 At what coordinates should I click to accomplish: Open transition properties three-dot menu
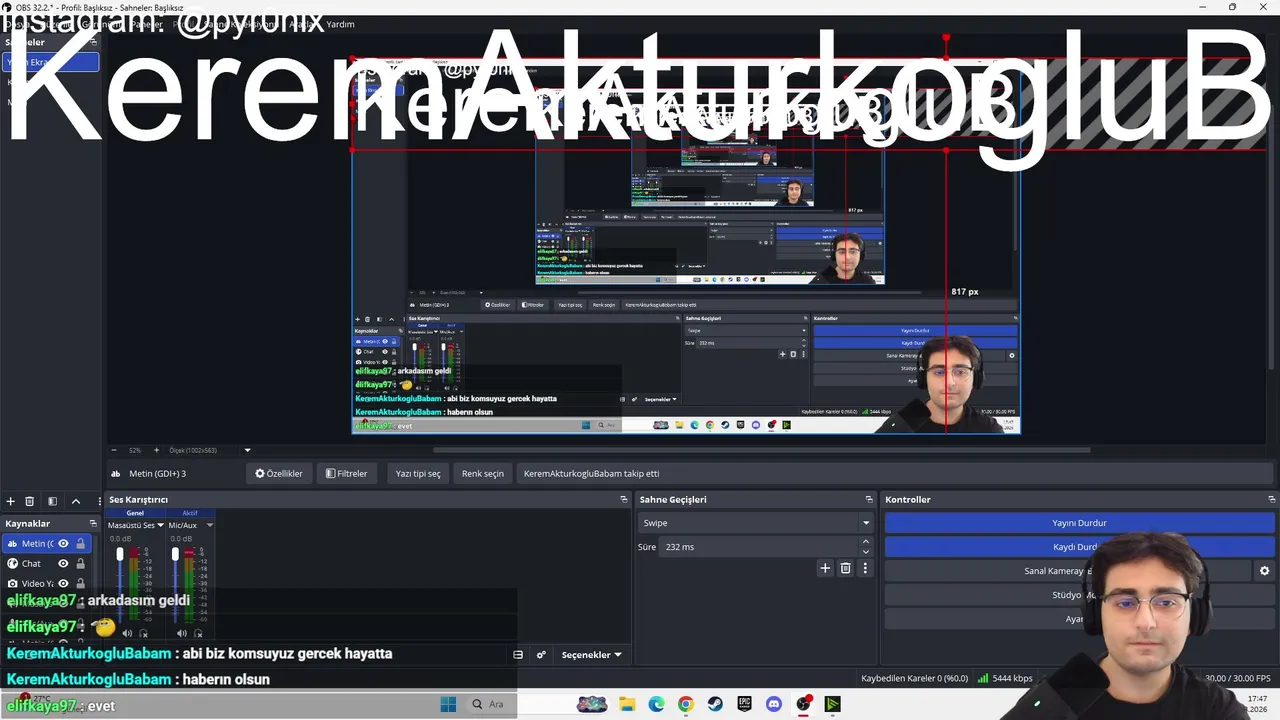click(865, 568)
